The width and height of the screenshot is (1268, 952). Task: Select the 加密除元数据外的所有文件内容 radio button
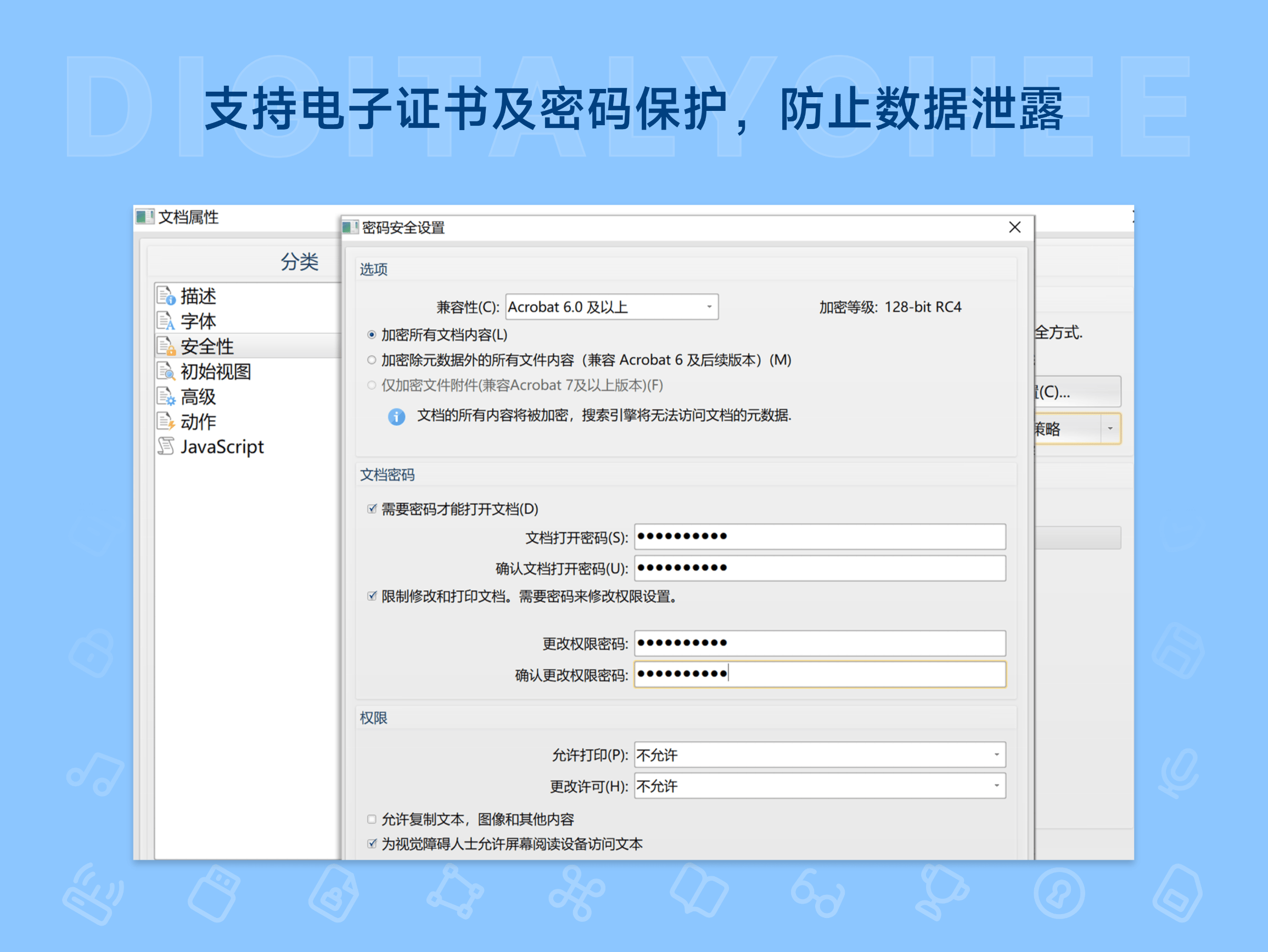(371, 360)
